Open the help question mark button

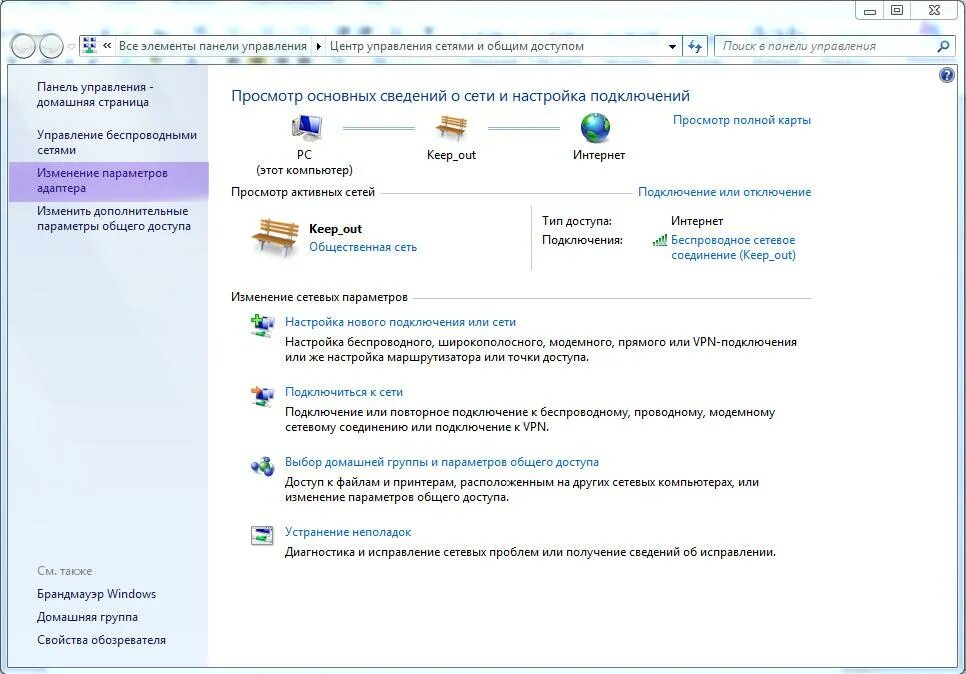[x=946, y=75]
